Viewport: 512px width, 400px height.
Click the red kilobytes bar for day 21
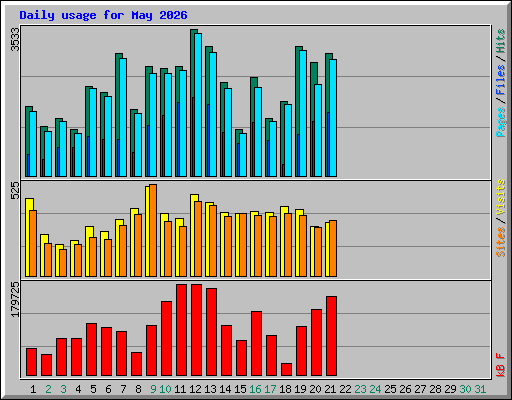[331, 336]
